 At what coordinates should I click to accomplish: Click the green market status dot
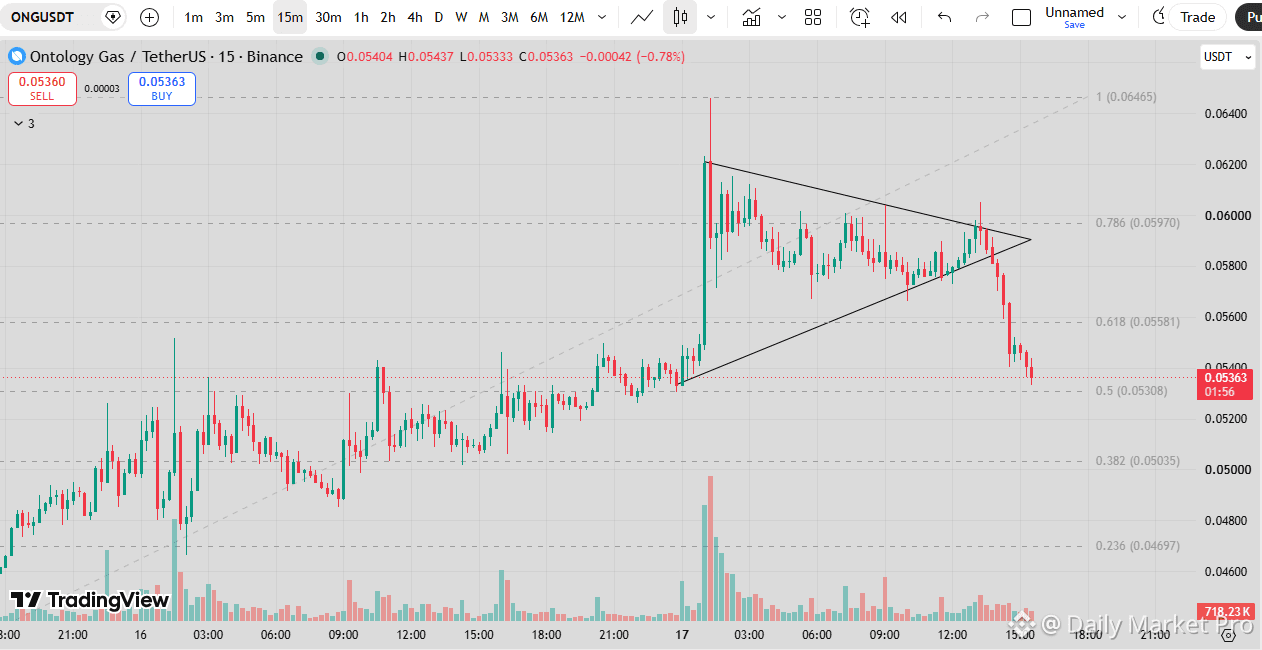coord(319,57)
